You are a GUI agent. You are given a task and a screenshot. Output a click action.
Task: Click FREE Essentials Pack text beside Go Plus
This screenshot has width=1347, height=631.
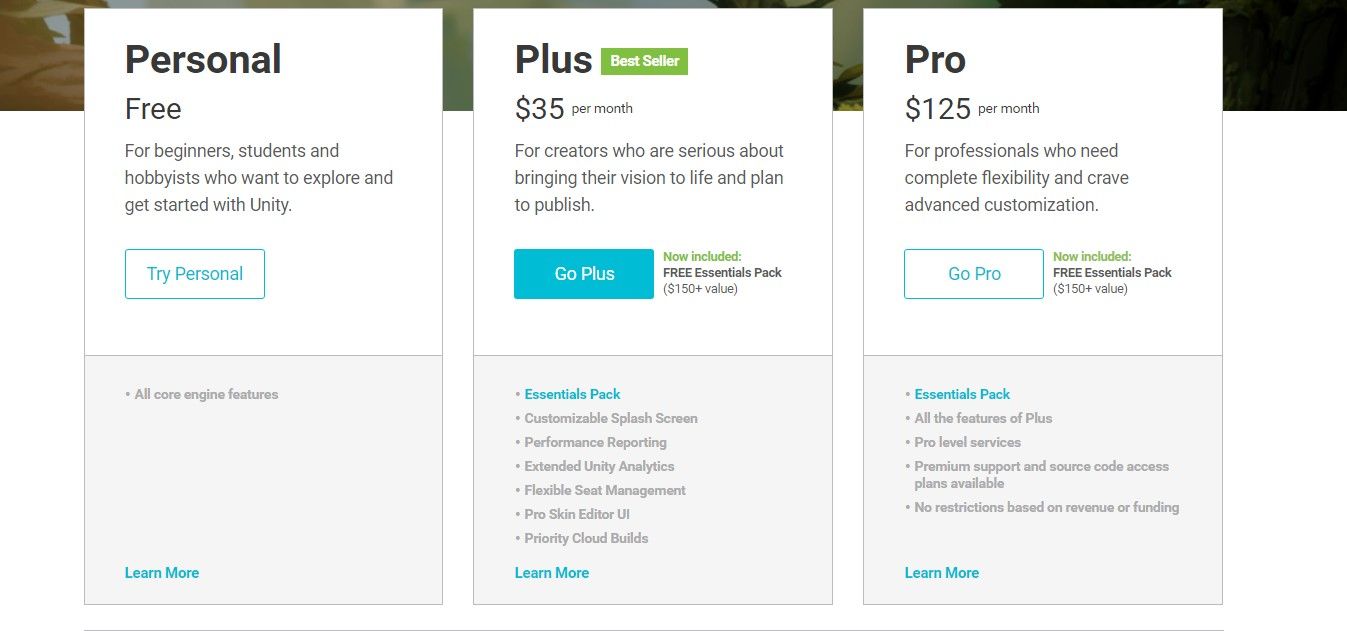[722, 273]
